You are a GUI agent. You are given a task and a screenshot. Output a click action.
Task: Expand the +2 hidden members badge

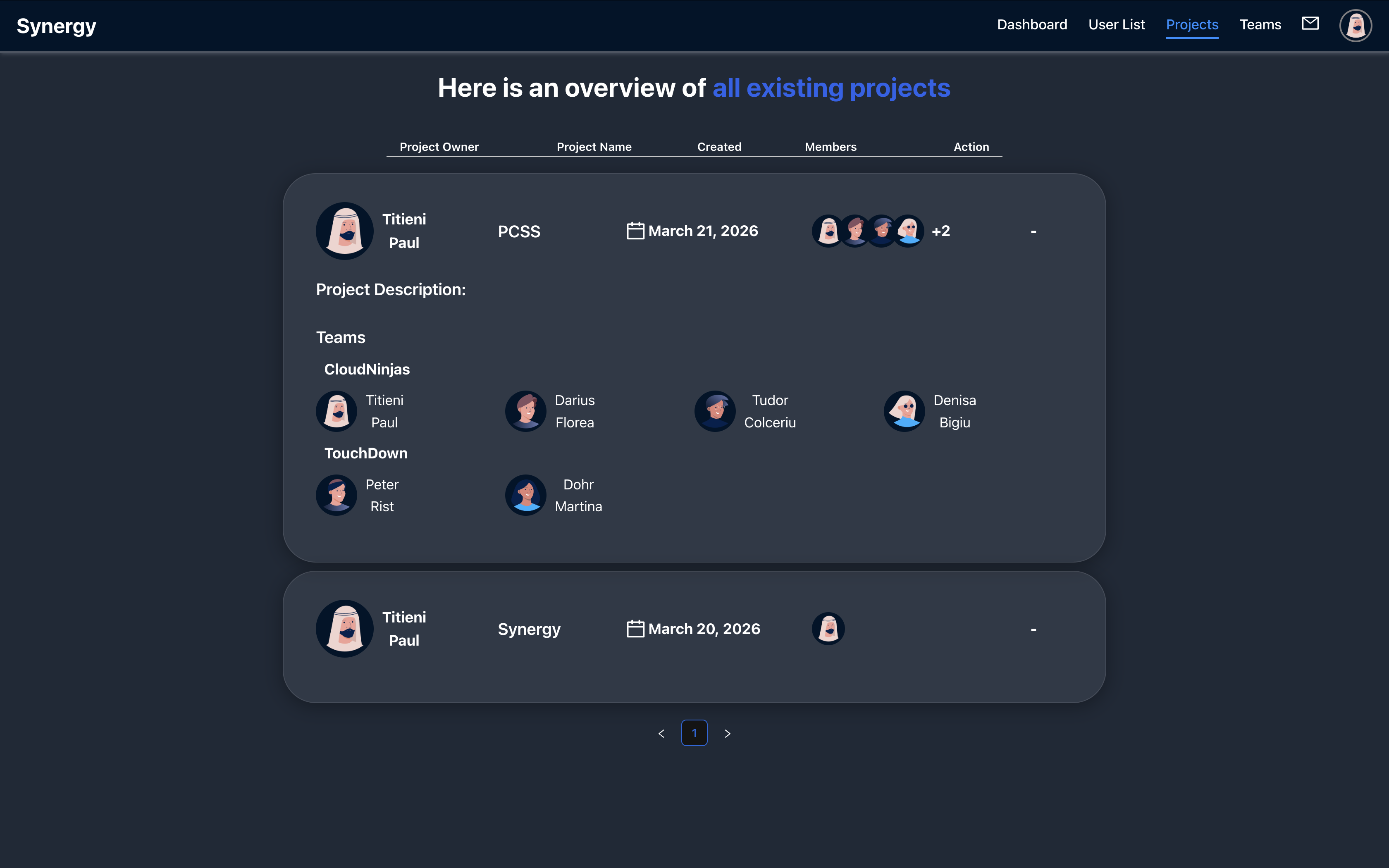click(x=940, y=230)
